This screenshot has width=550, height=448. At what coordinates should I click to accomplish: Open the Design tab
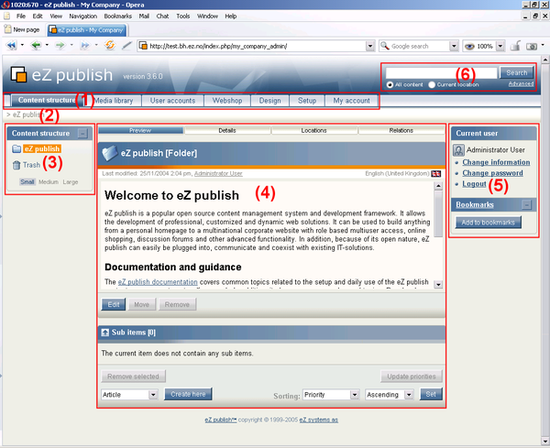[270, 101]
